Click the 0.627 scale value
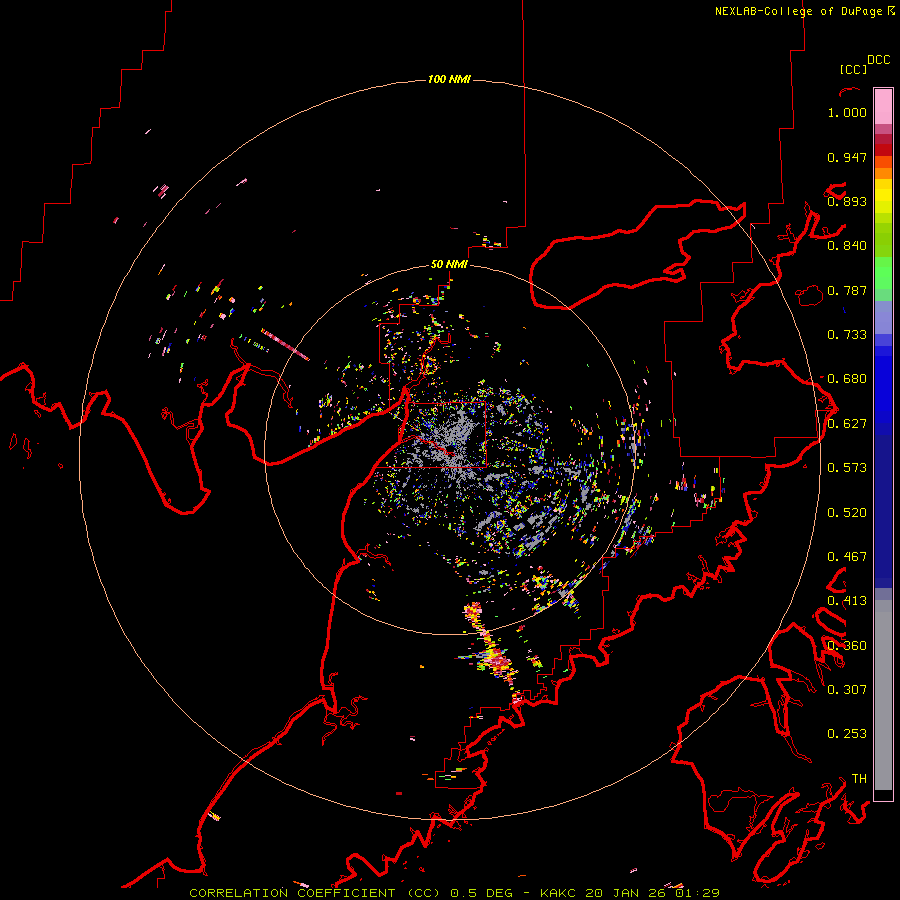 point(847,424)
